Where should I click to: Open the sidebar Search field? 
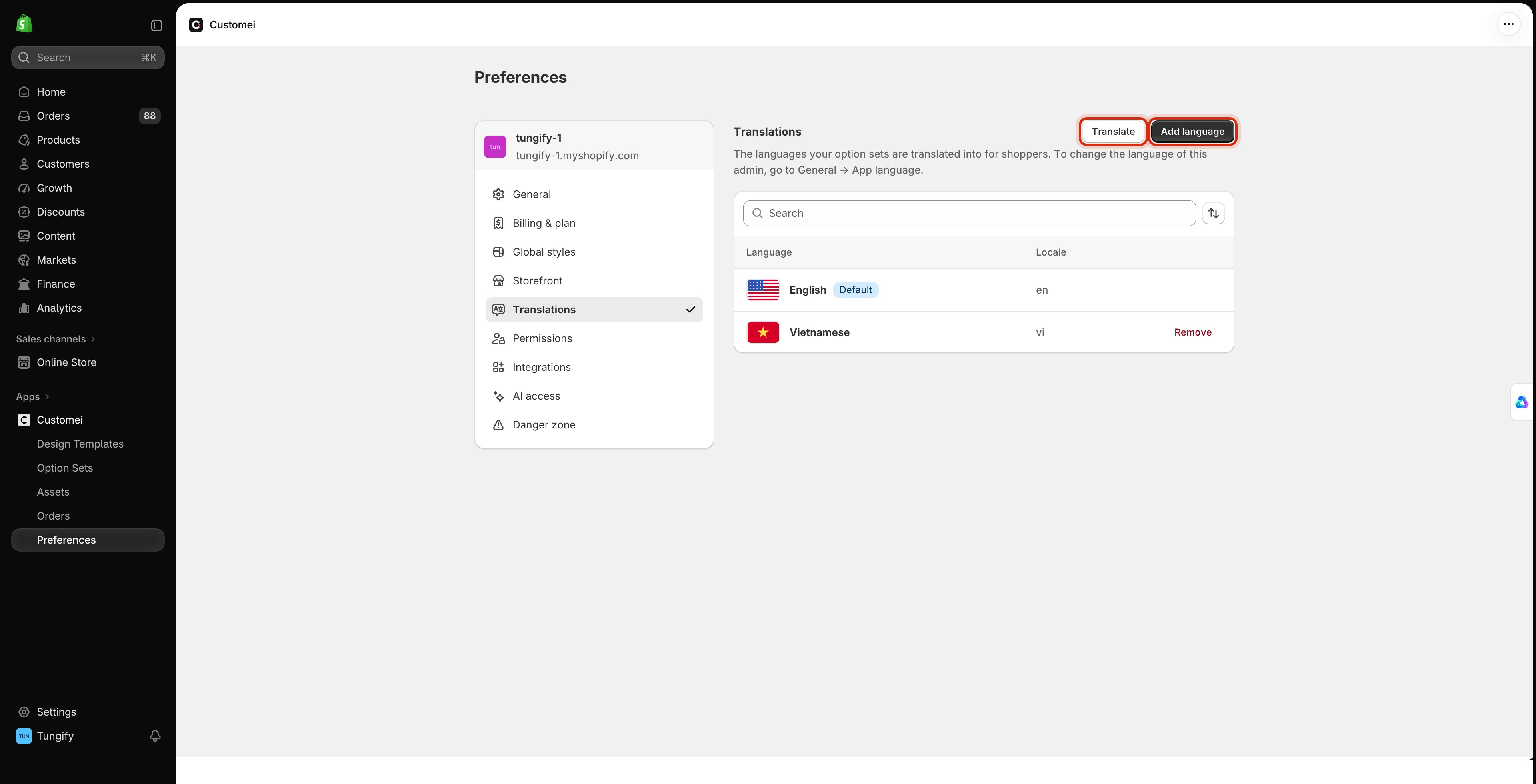point(88,58)
